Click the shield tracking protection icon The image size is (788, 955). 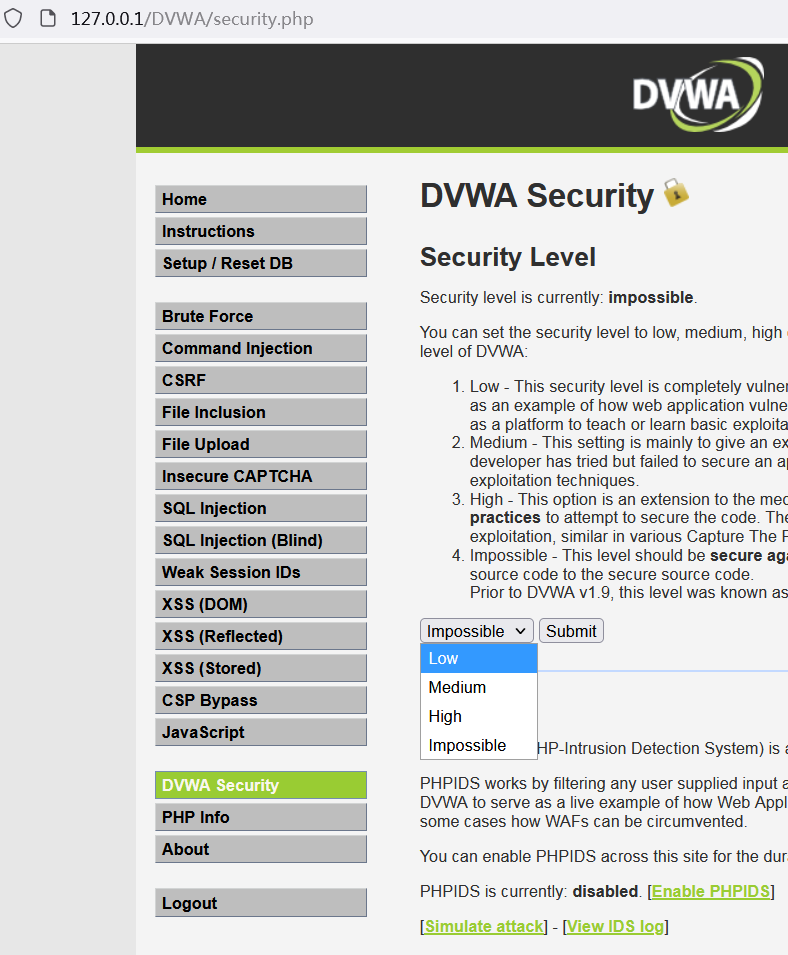13,18
